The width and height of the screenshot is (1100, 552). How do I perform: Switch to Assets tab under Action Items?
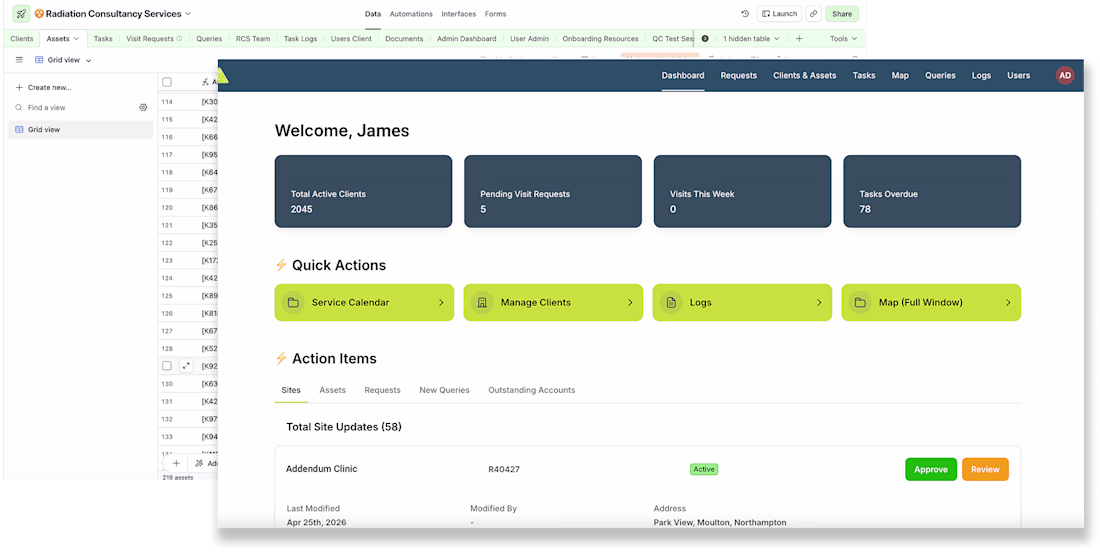click(x=333, y=390)
